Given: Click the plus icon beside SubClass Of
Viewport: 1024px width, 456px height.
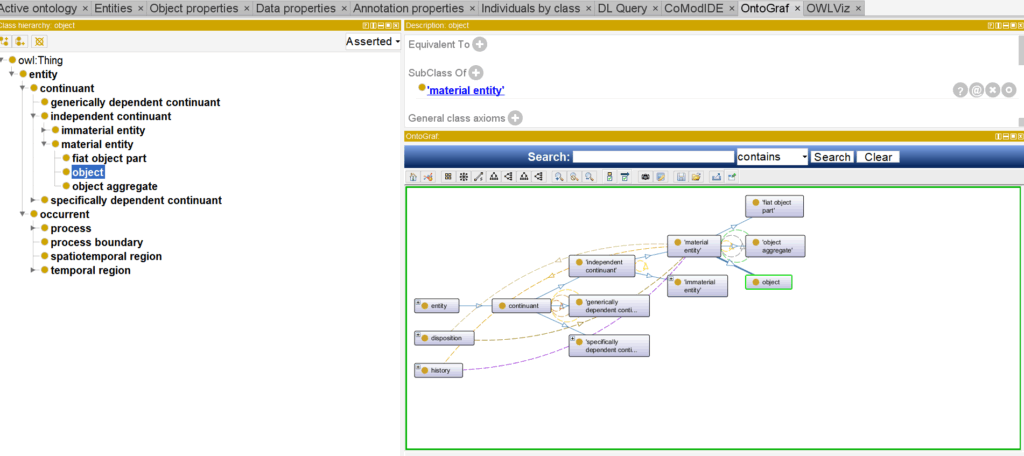Looking at the screenshot, I should [x=476, y=72].
